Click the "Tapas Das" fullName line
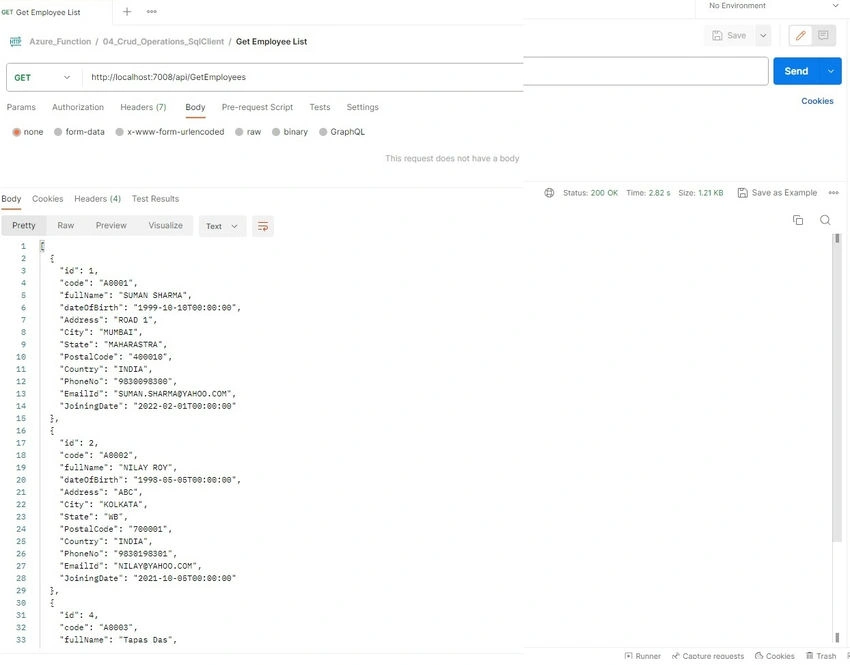 click(119, 640)
